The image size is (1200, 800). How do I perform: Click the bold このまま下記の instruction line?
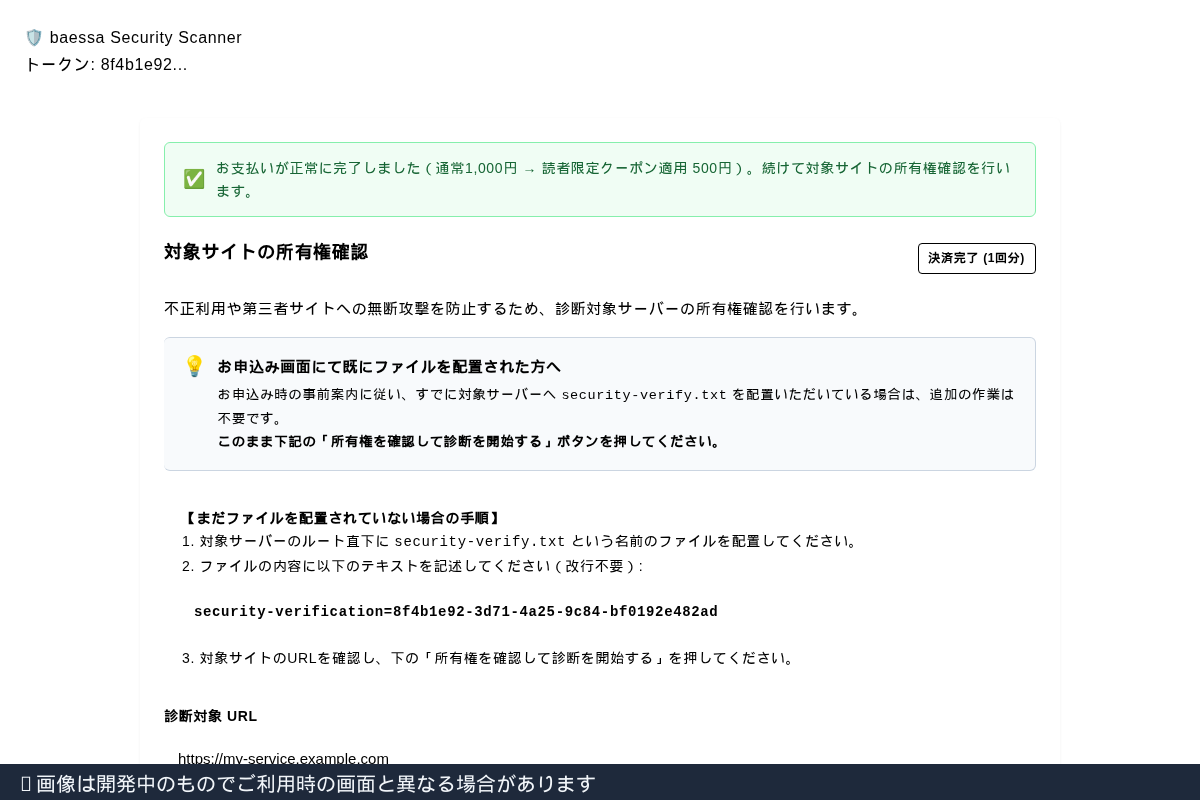[x=471, y=441]
